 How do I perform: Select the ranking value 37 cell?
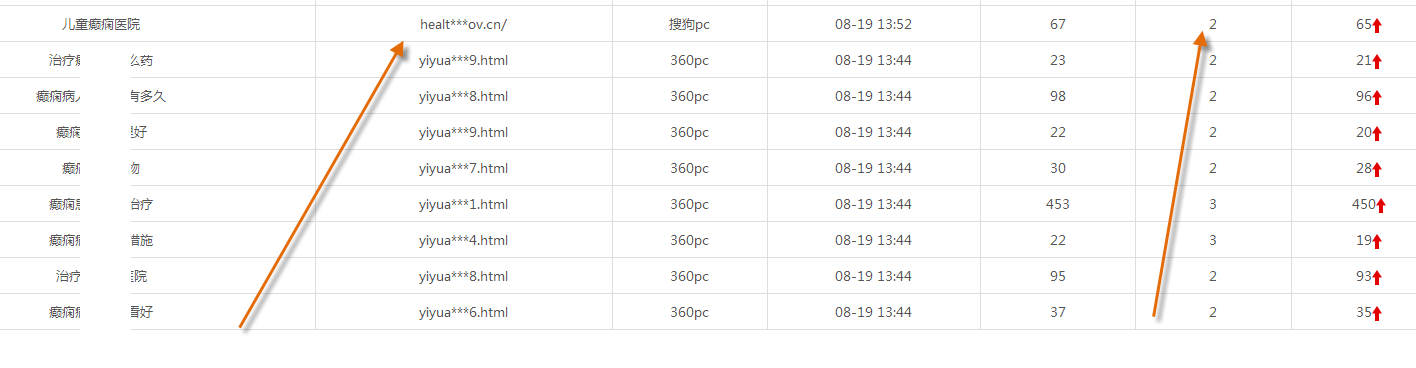[x=1058, y=312]
